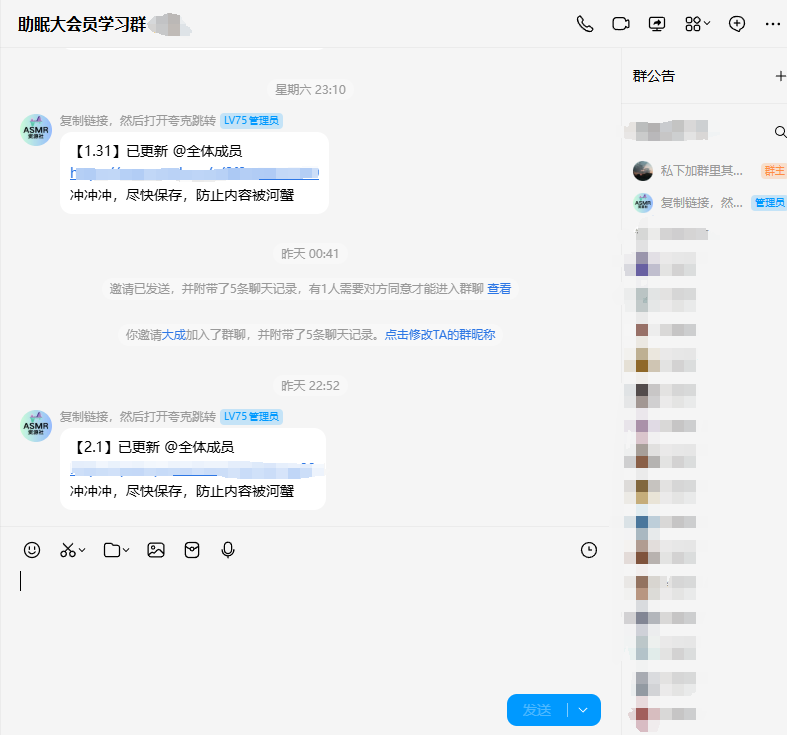Screen dimensions: 787x735
Task: Click the 昨天 22:52 timestamp
Action: point(310,386)
